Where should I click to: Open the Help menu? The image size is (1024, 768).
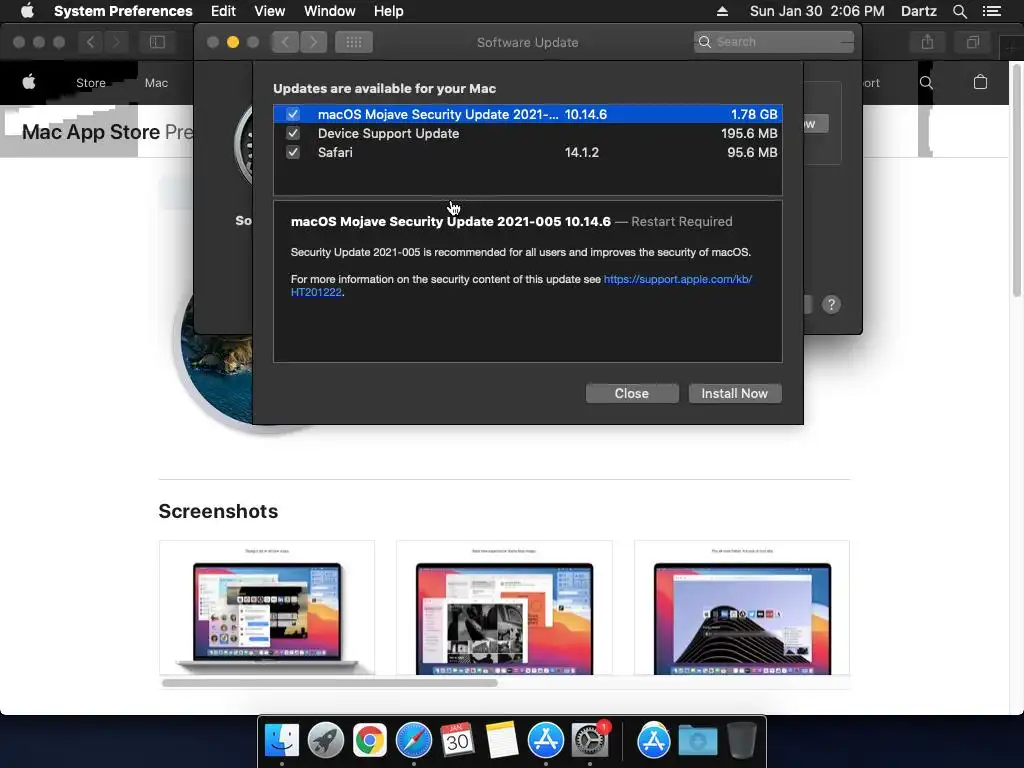pos(389,11)
